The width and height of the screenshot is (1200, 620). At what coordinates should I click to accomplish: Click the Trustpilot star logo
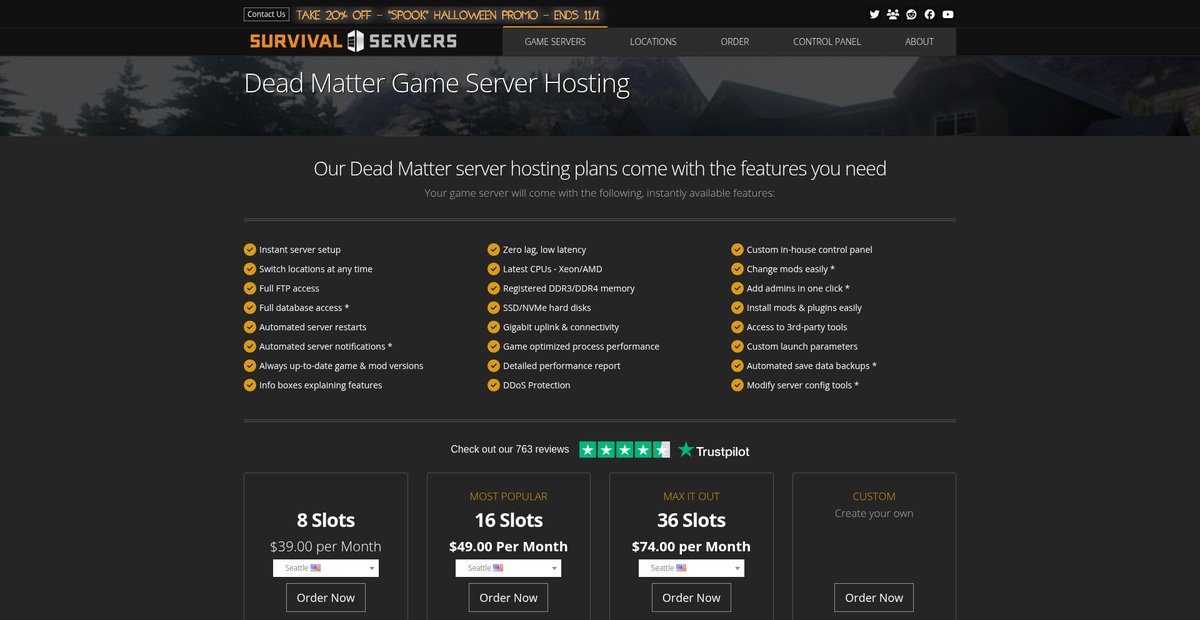tap(713, 450)
